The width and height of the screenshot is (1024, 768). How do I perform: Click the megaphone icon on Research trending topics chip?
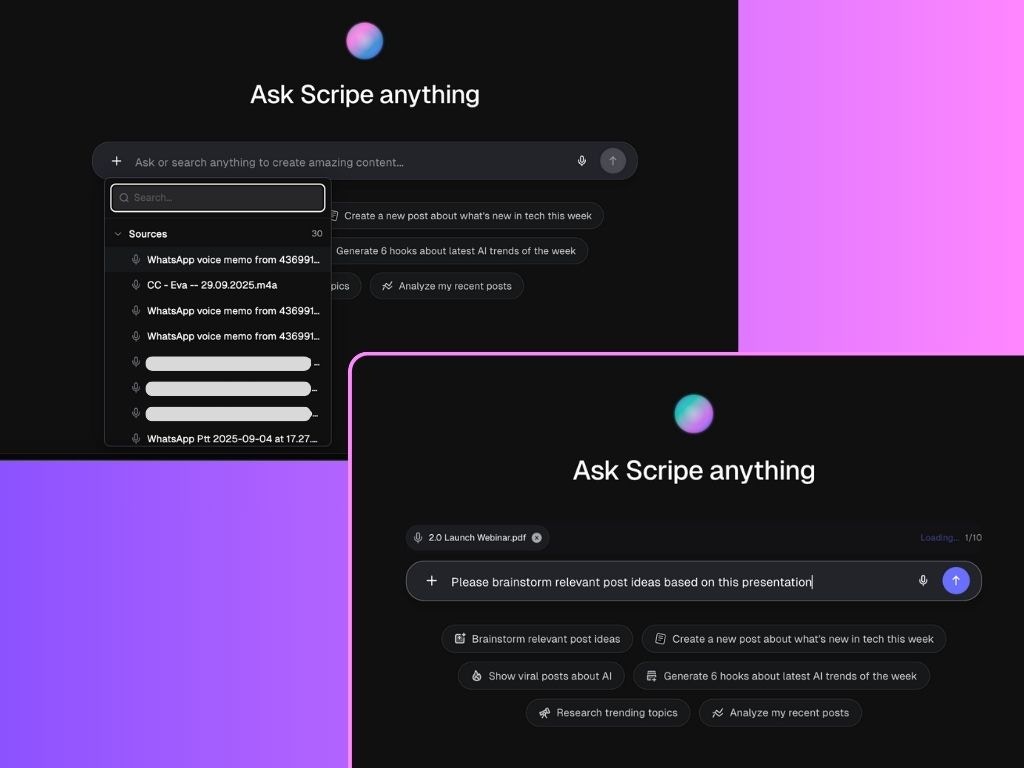coord(544,713)
